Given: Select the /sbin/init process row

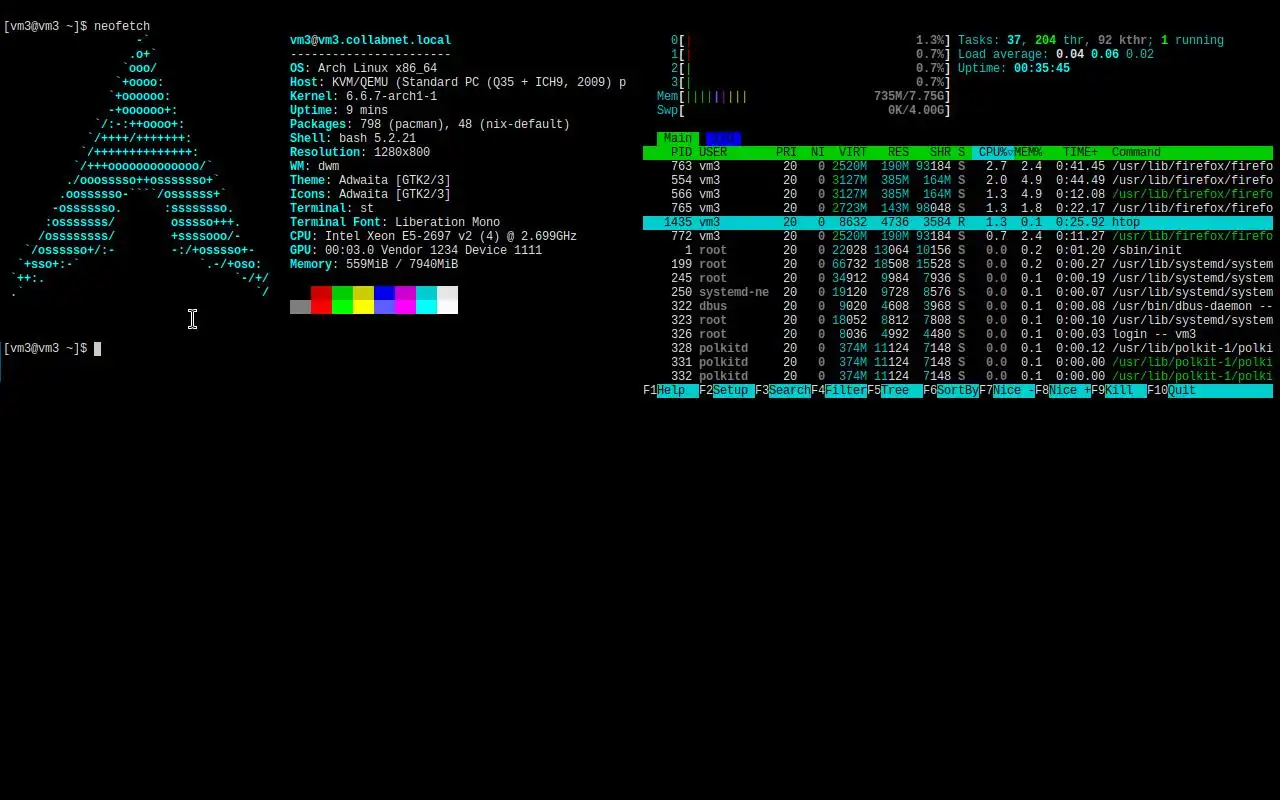Looking at the screenshot, I should [958, 250].
